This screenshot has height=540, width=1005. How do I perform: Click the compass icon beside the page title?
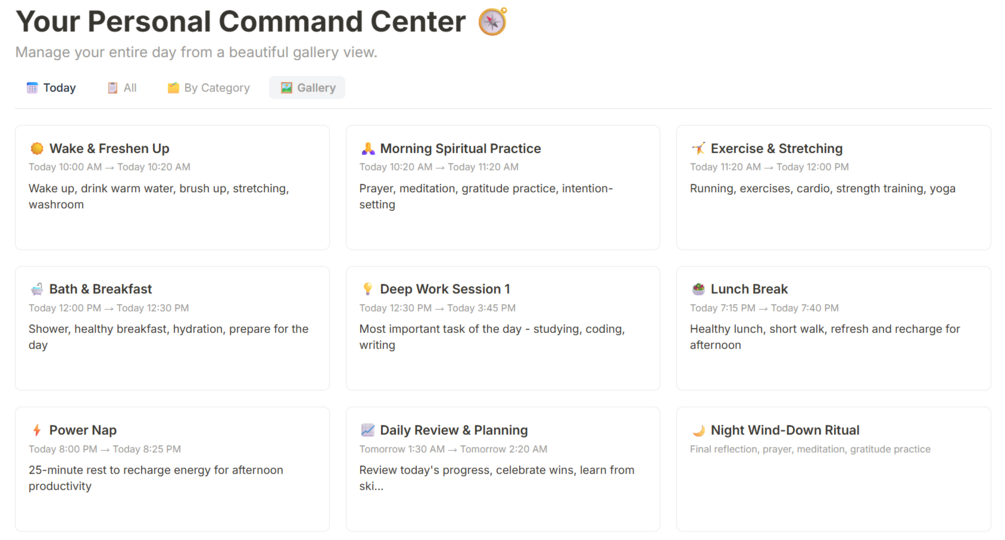pos(492,21)
